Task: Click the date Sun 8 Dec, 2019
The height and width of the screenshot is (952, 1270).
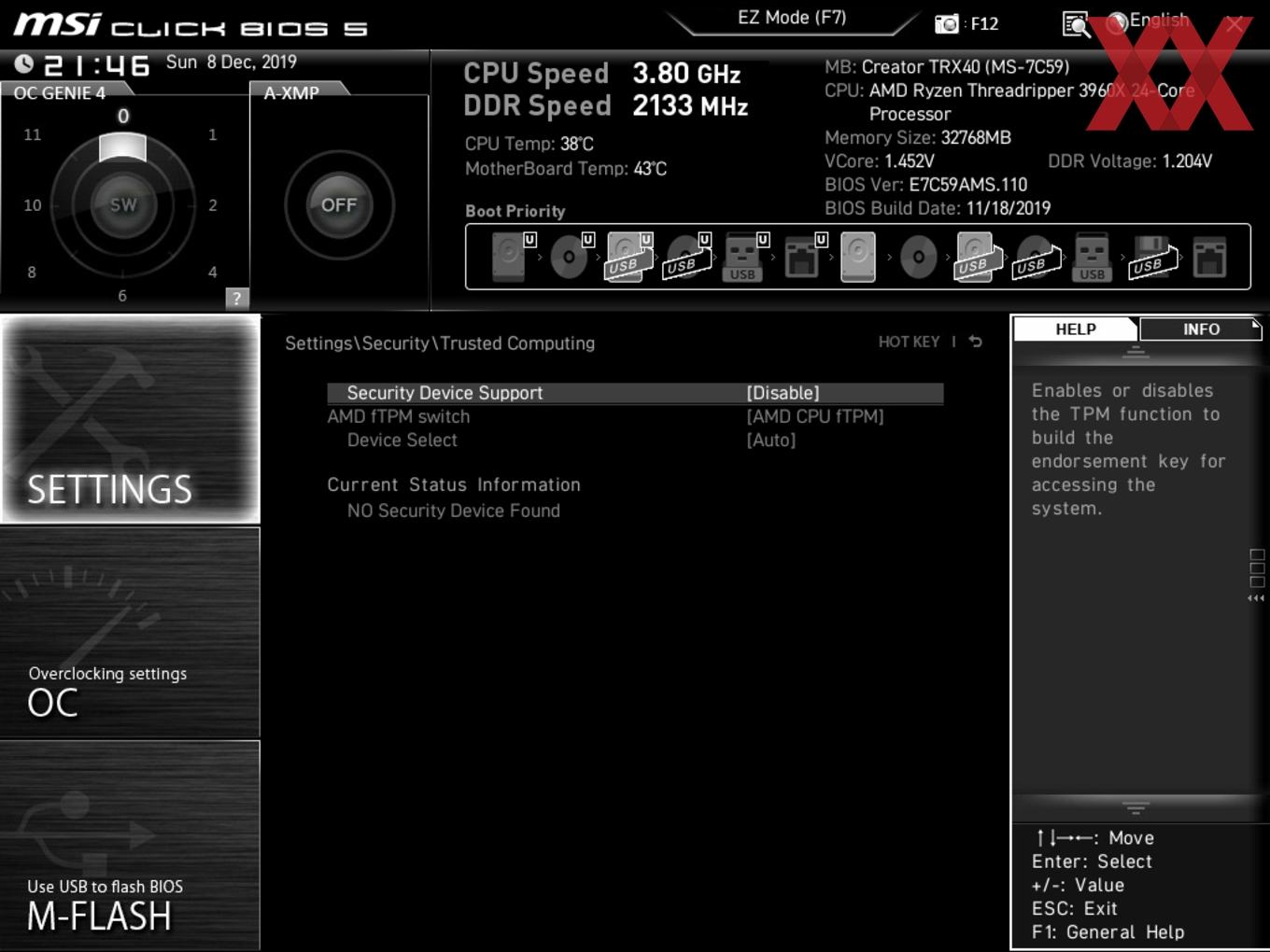Action: 232,62
